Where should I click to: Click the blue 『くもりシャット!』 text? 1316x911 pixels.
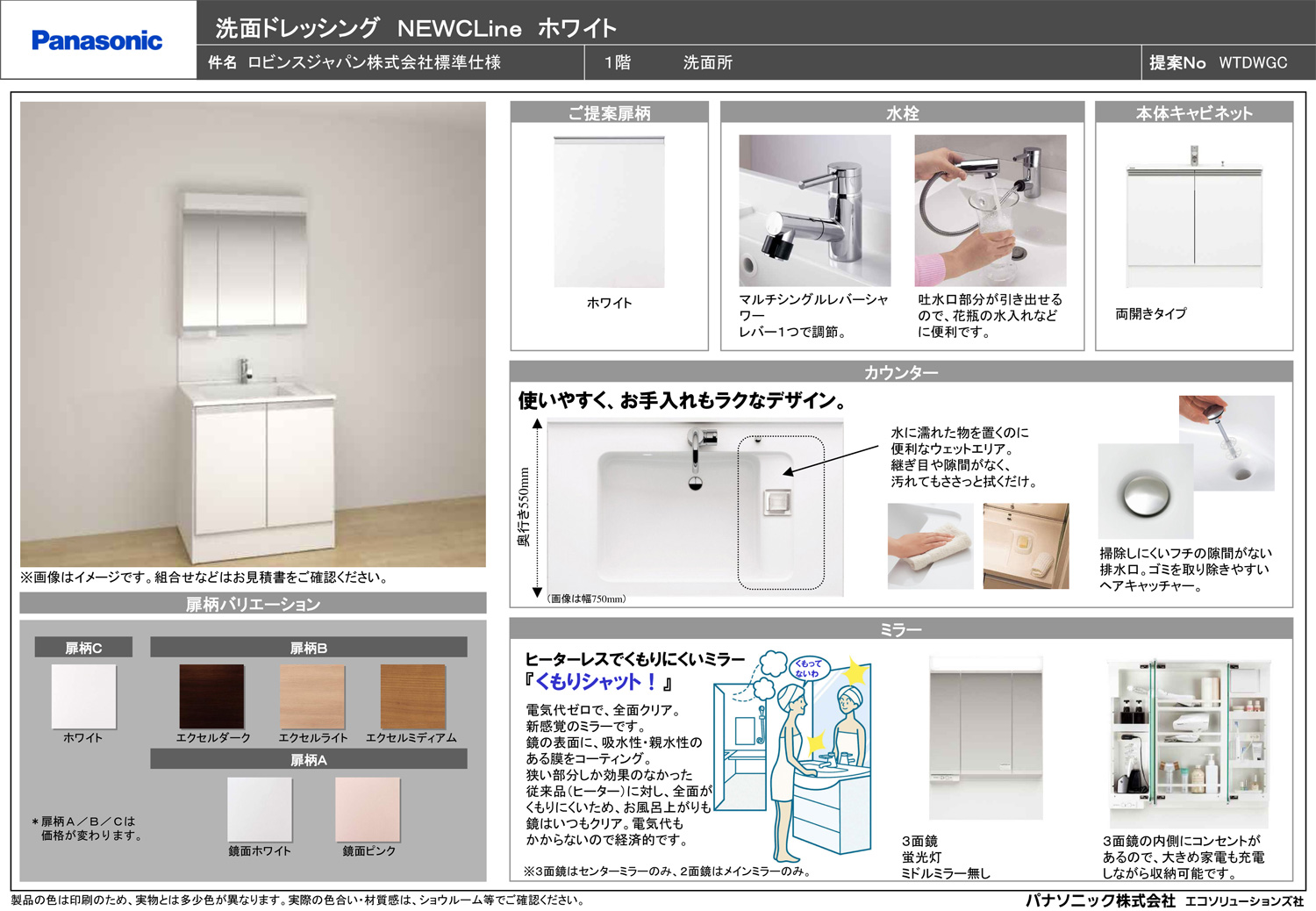coord(599,682)
